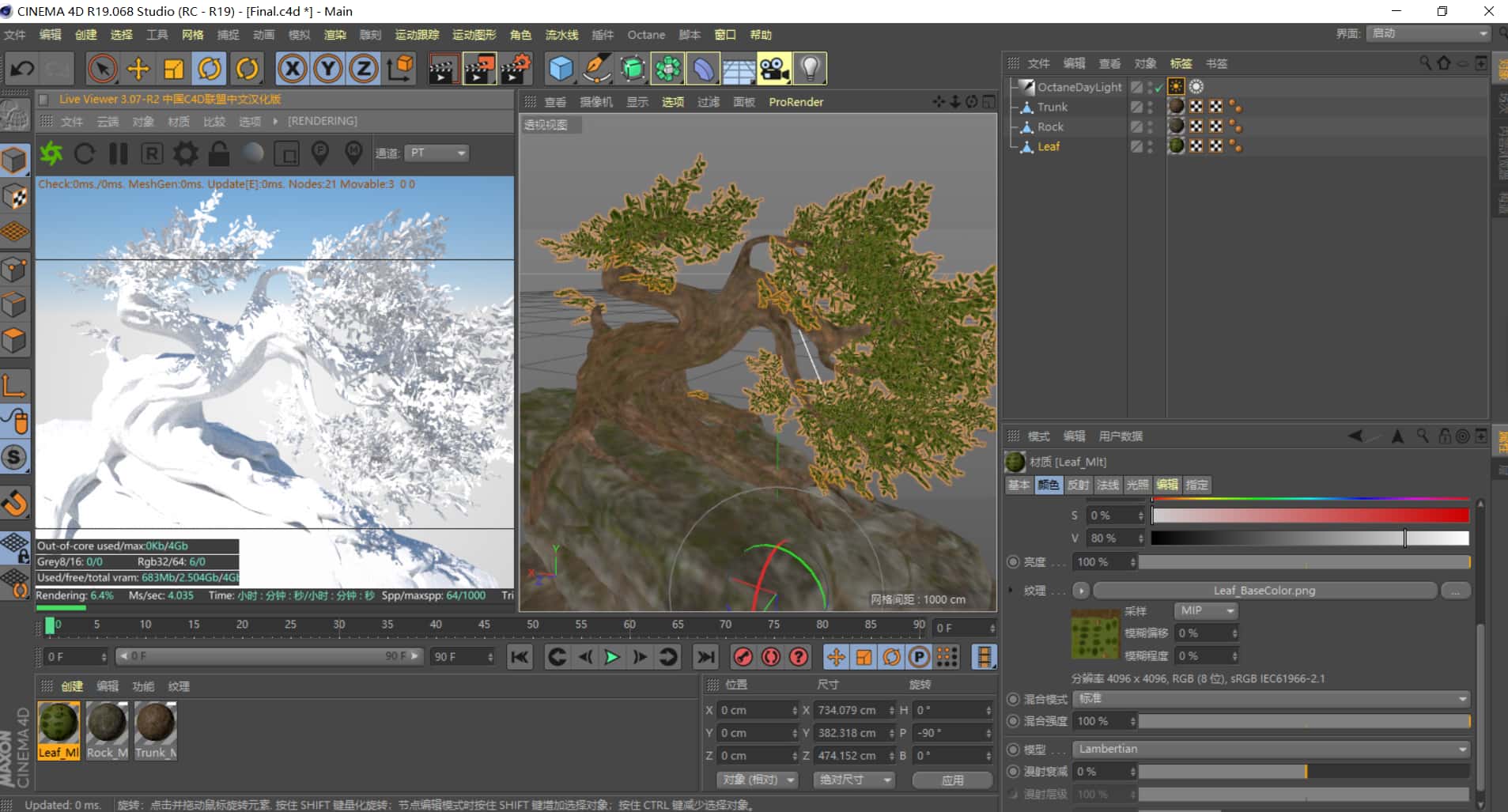
Task: Add a floor environment grid icon
Action: [x=739, y=69]
